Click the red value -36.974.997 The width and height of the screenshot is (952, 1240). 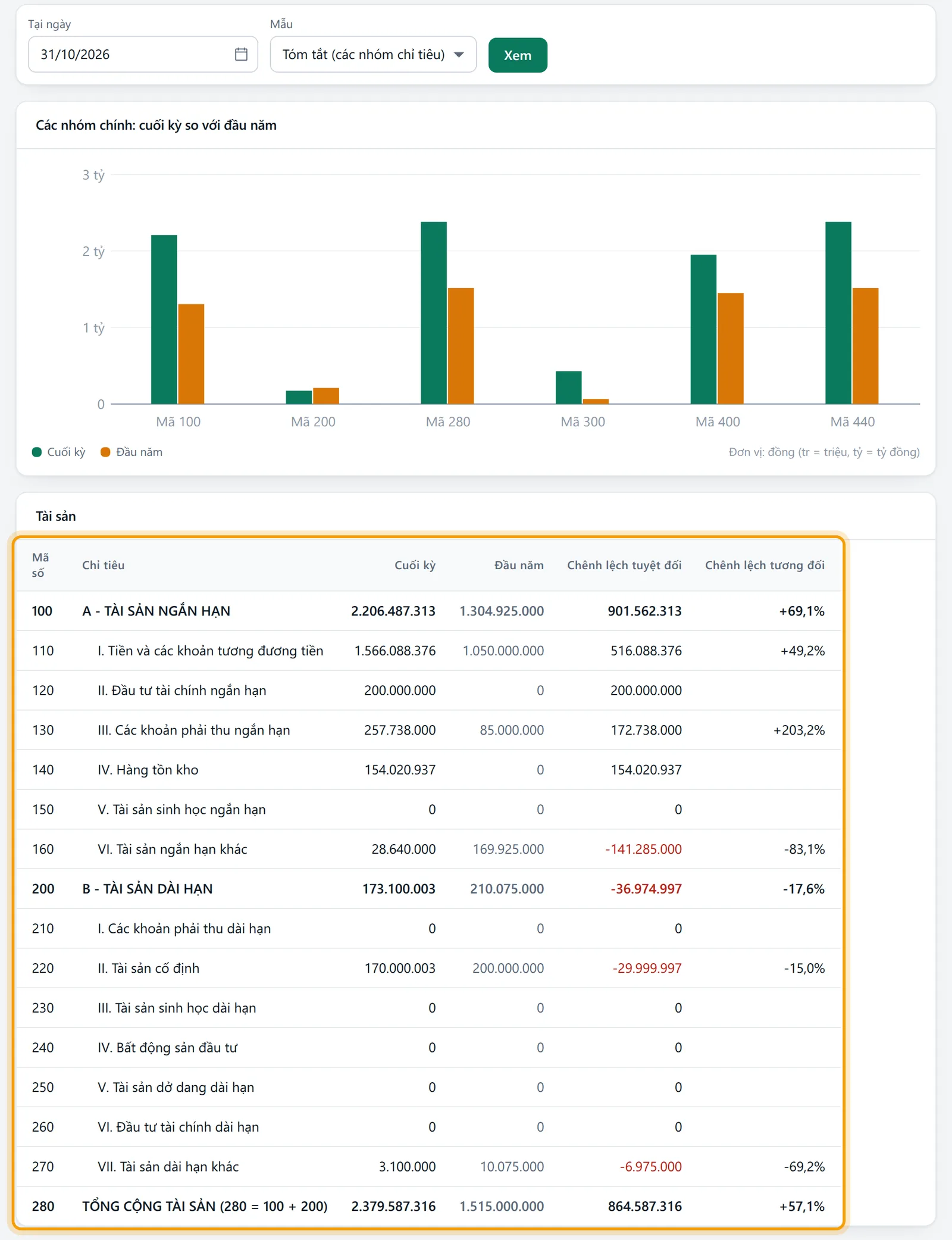[646, 889]
